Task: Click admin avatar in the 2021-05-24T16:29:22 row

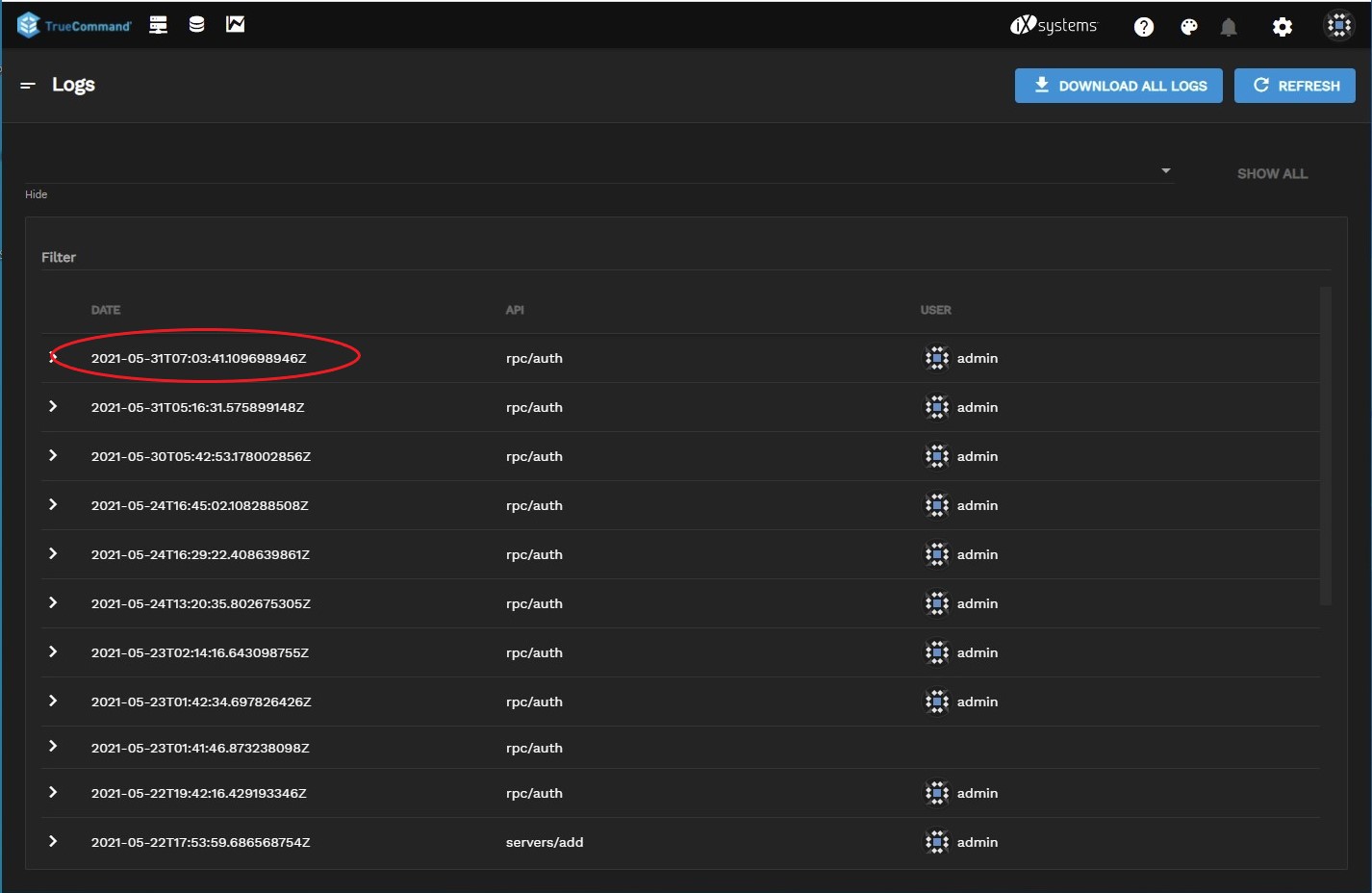Action: (937, 554)
